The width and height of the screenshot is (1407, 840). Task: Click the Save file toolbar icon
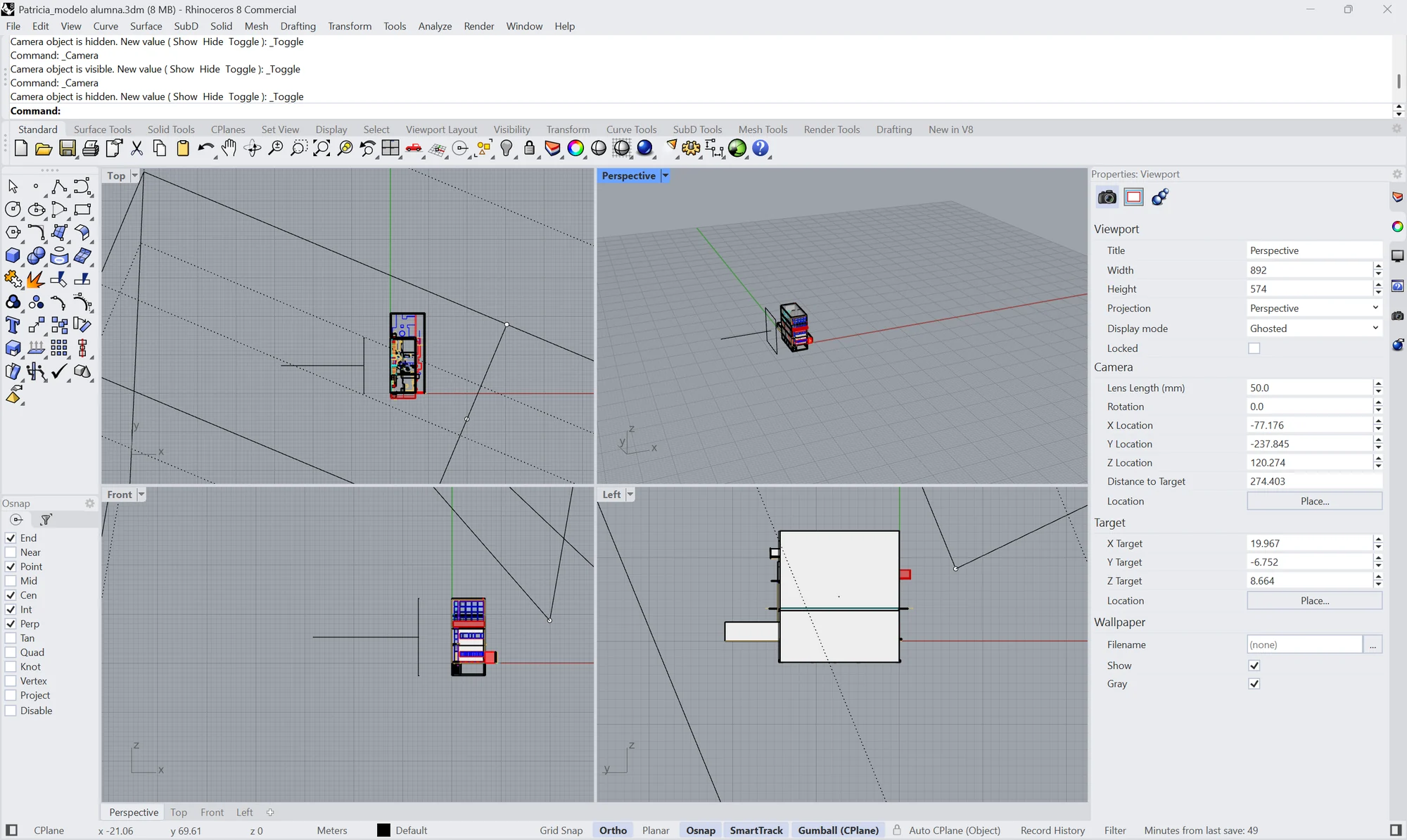(x=68, y=148)
